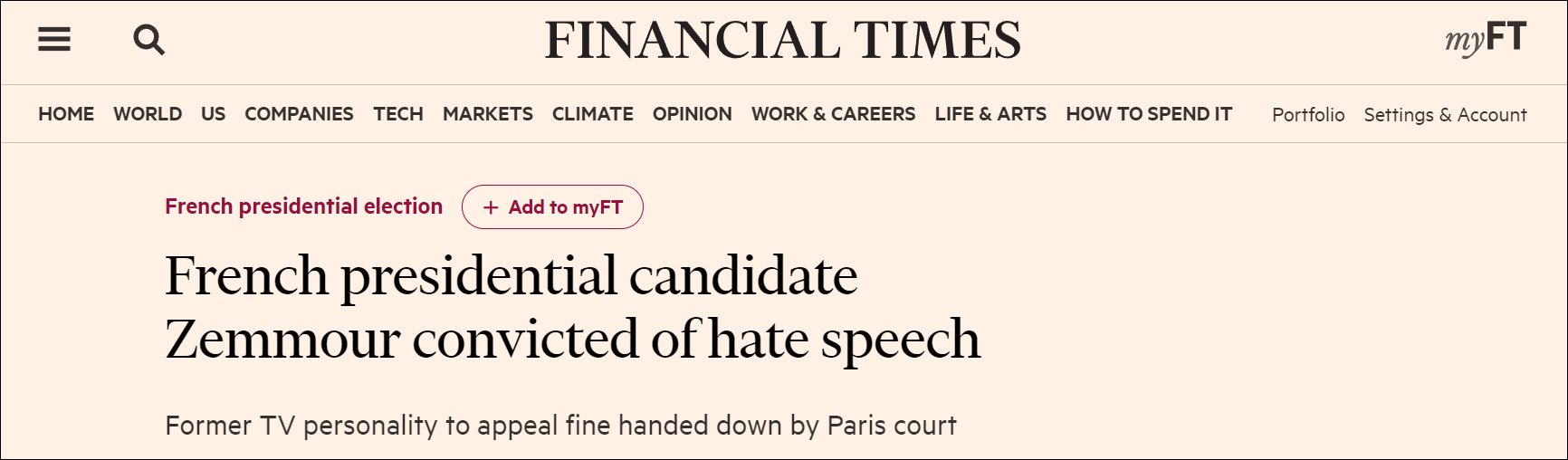Image resolution: width=1568 pixels, height=460 pixels.
Task: Navigate to the US section
Action: click(213, 114)
